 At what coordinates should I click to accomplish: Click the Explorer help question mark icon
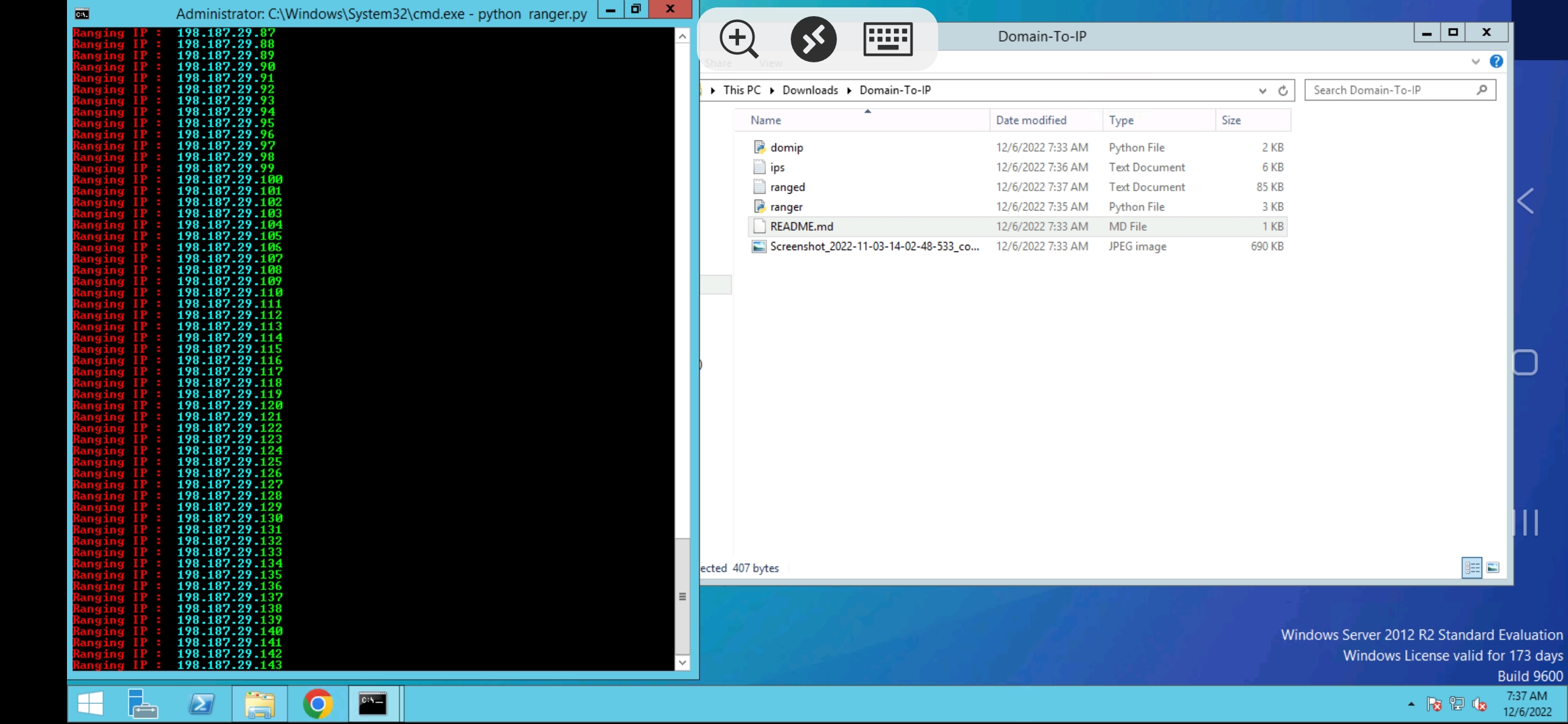click(x=1496, y=62)
